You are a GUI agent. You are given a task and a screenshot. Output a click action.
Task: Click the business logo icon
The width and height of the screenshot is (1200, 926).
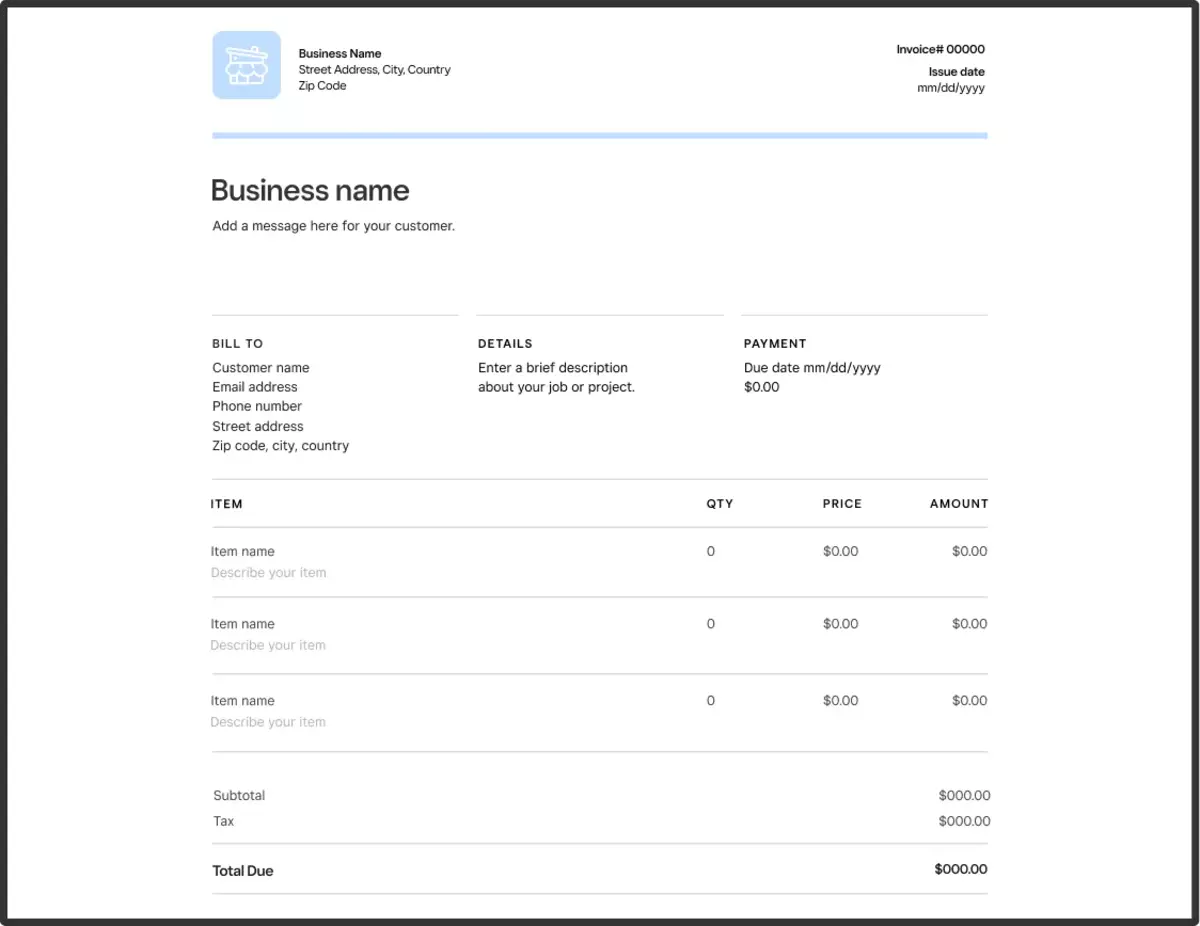click(x=246, y=65)
